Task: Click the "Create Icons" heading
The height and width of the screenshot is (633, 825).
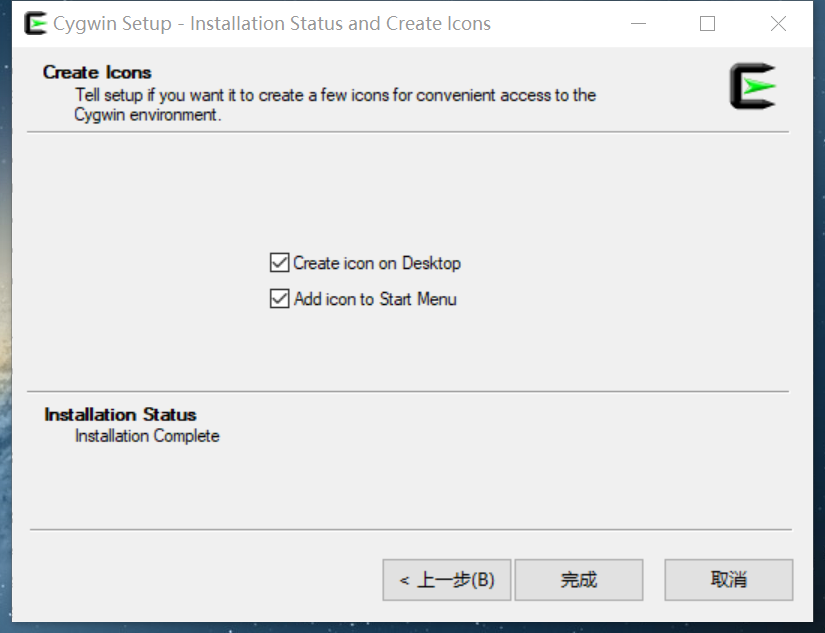Action: point(97,72)
